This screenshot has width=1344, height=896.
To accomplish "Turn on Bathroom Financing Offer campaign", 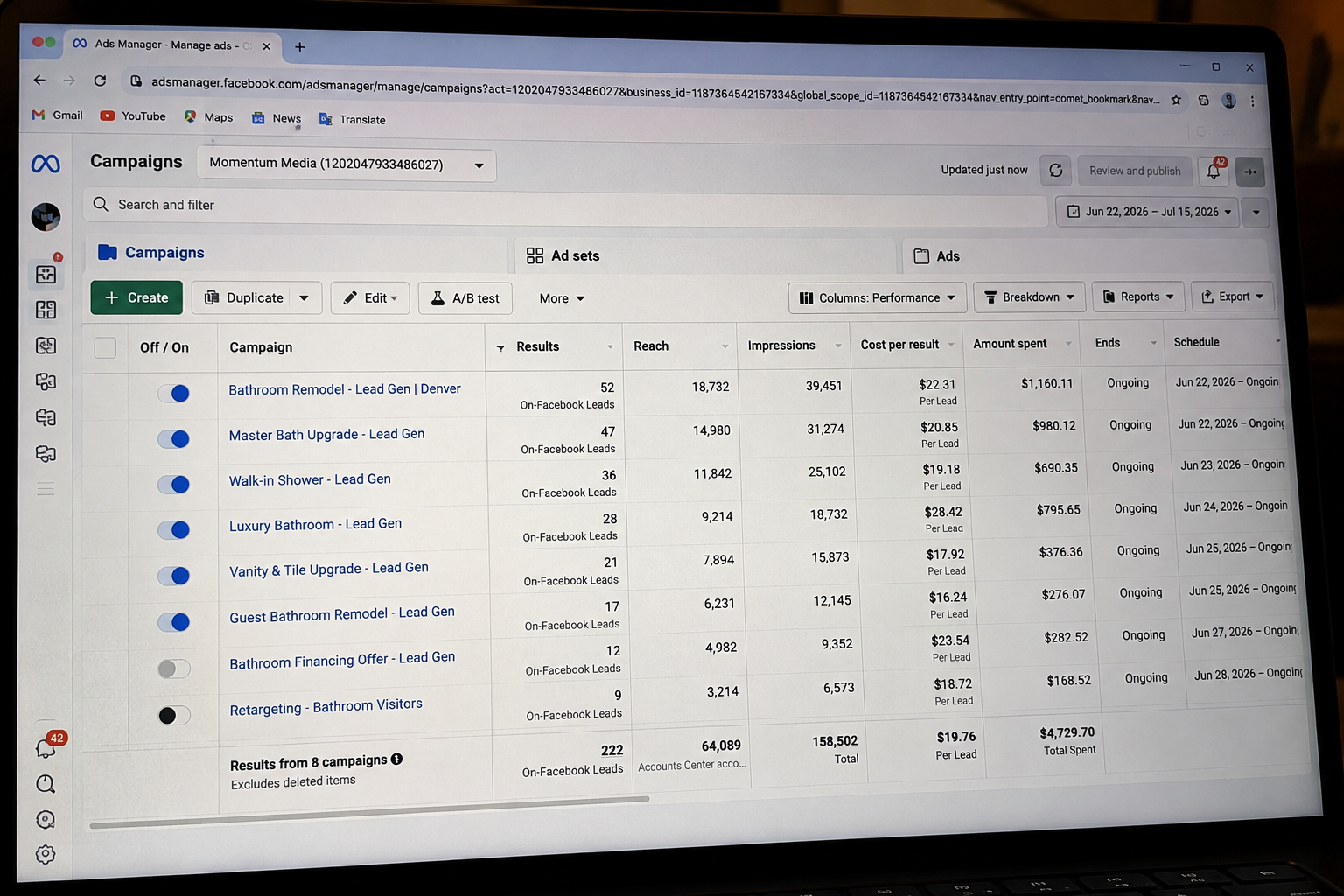I will pyautogui.click(x=173, y=668).
